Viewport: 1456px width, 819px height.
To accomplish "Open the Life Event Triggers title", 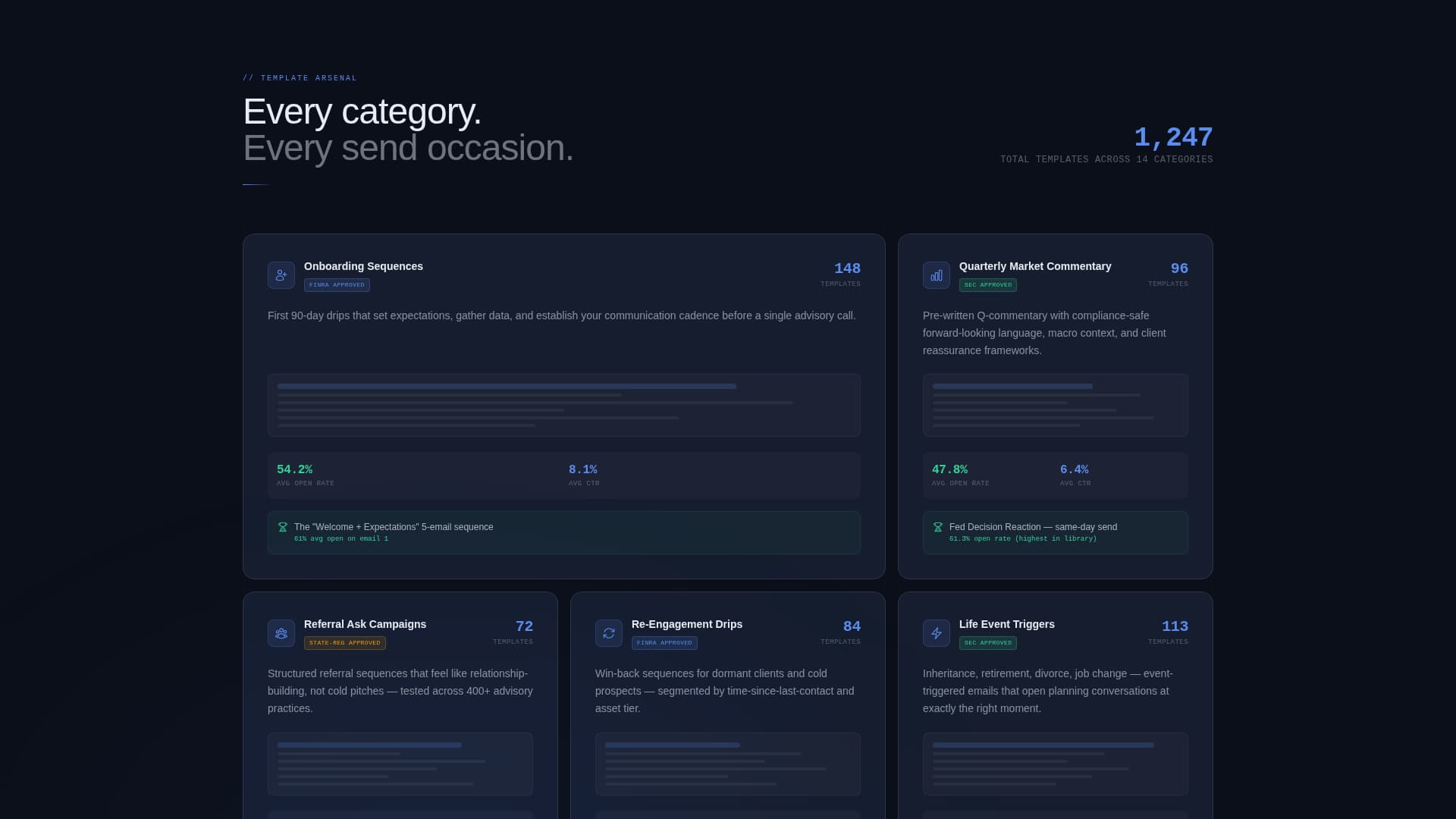I will click(x=1007, y=624).
